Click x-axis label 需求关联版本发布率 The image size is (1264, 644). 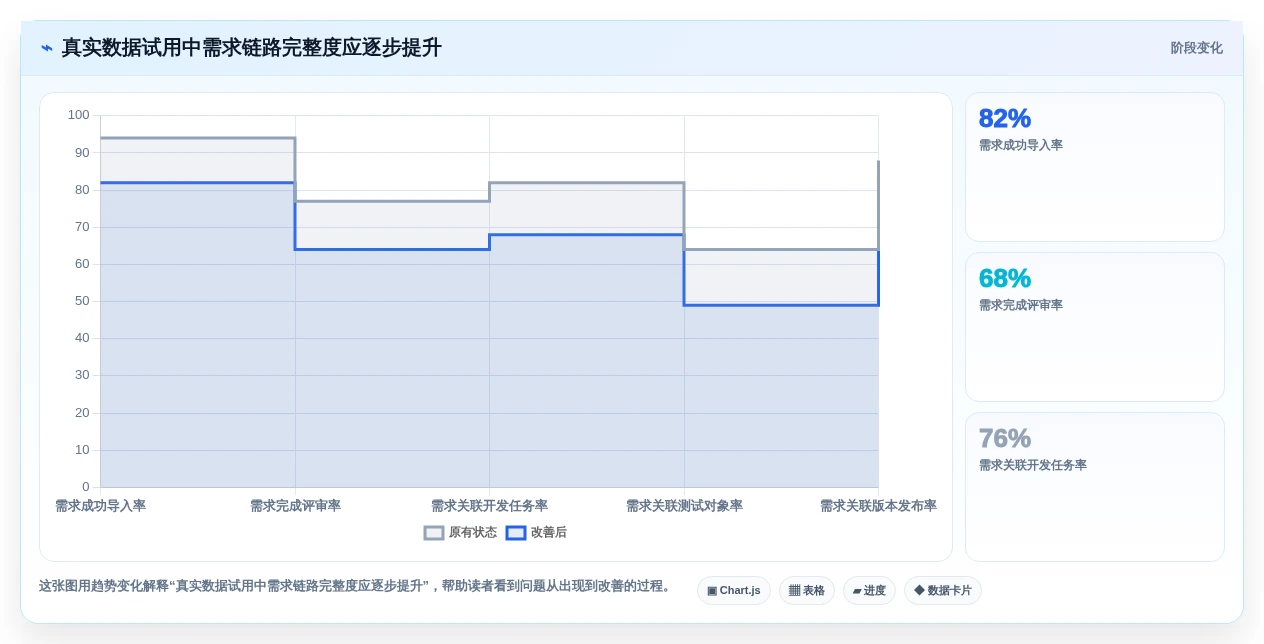coord(878,506)
